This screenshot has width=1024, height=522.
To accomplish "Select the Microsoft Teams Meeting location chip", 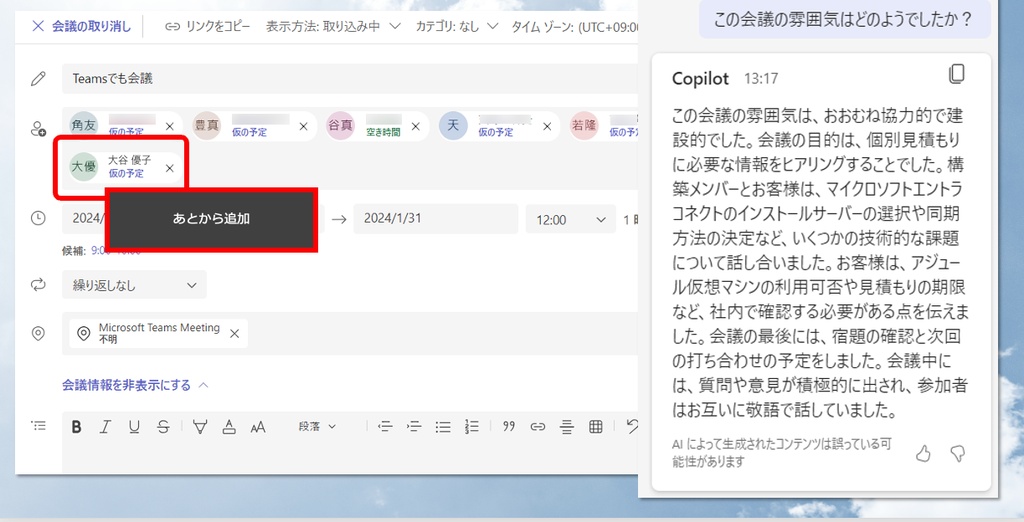I will [x=158, y=333].
